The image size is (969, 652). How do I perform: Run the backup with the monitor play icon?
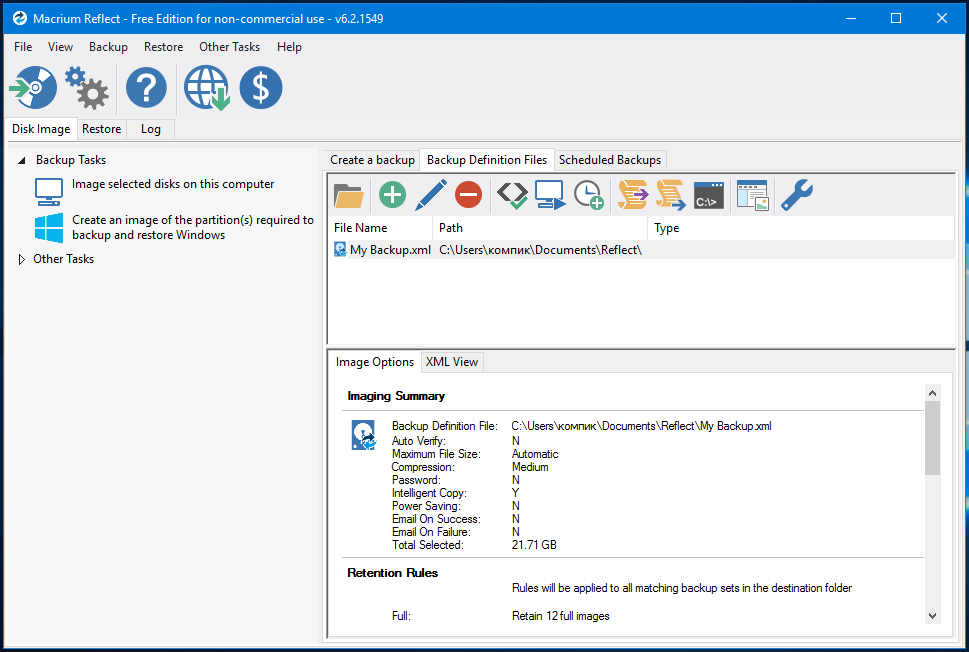pos(550,195)
